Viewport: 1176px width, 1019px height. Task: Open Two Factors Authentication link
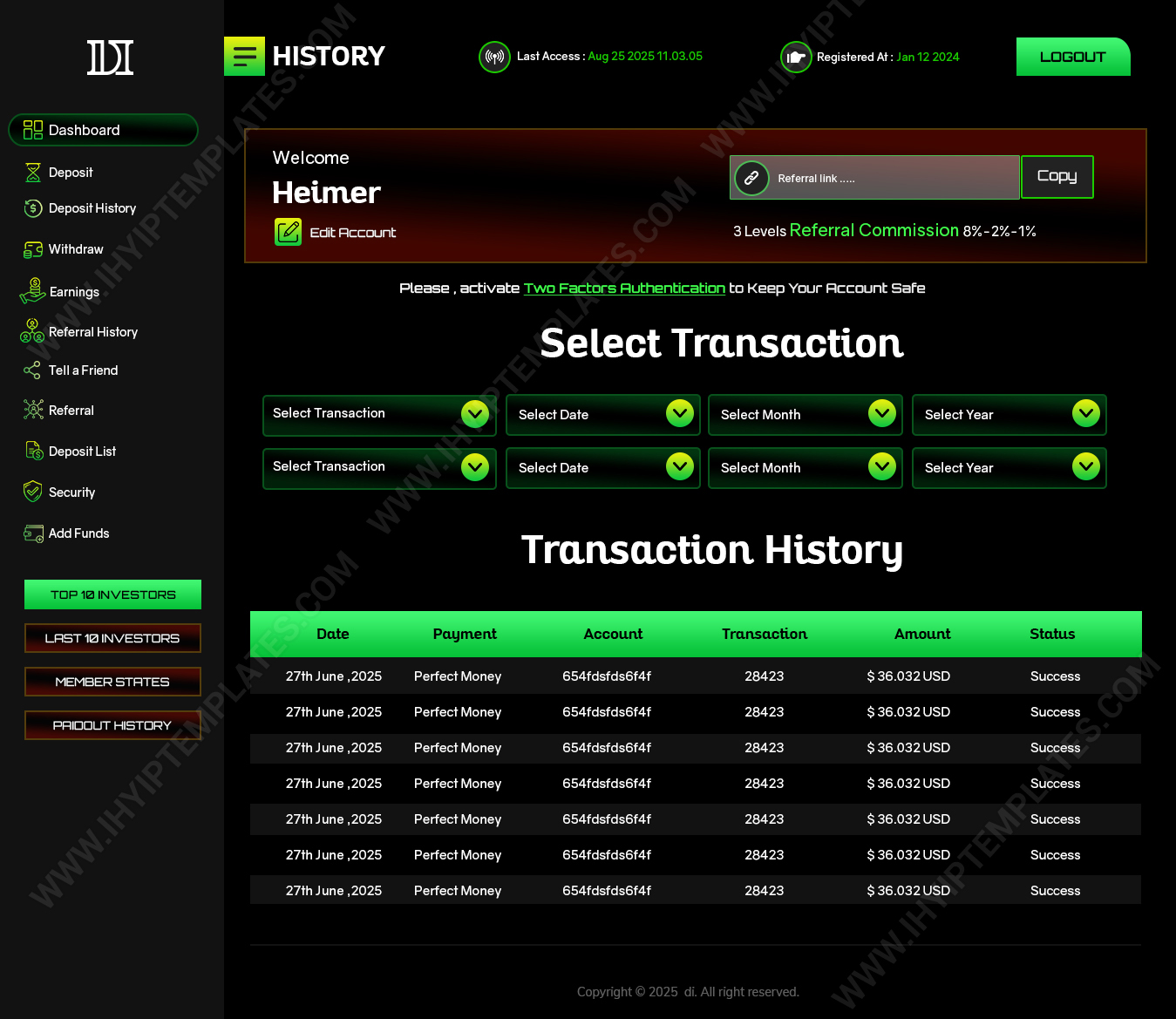(624, 289)
